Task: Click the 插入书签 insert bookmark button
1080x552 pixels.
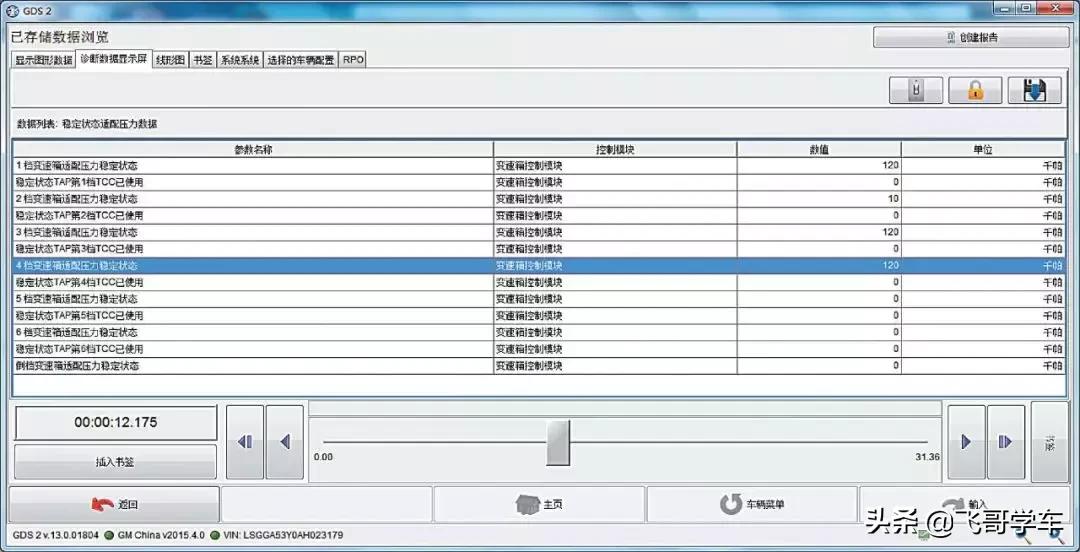Action: pyautogui.click(x=115, y=462)
